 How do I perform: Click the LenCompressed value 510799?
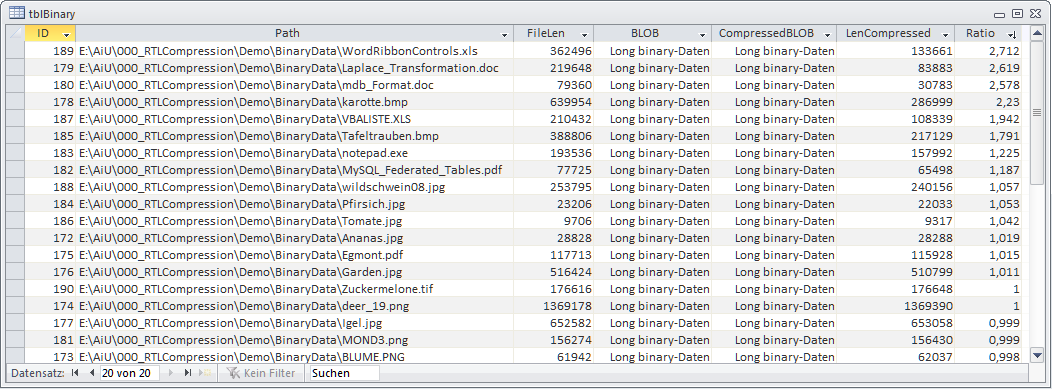[932, 272]
